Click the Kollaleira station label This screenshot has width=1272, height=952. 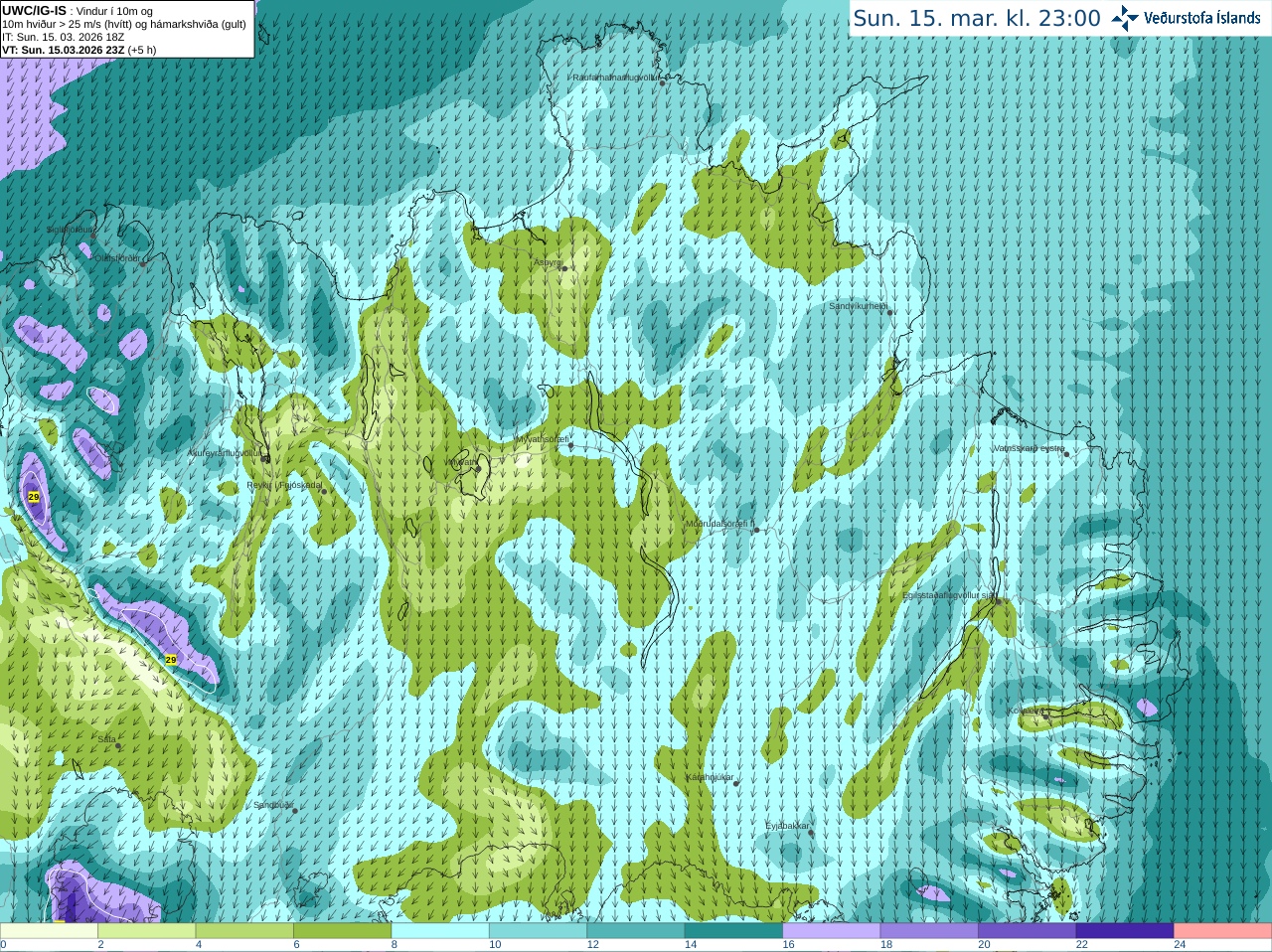tap(1025, 711)
